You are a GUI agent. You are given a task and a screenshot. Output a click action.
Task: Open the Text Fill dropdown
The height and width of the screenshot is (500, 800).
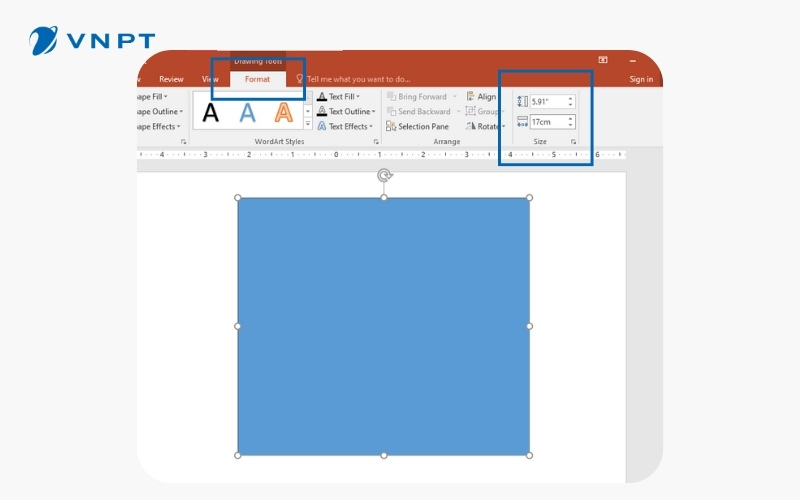345,97
